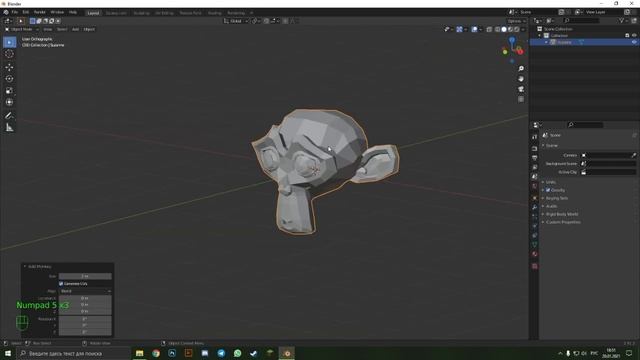Switch perspective/orthographic grid icon
Image resolution: width=640 pixels, height=360 pixels.
tap(521, 99)
